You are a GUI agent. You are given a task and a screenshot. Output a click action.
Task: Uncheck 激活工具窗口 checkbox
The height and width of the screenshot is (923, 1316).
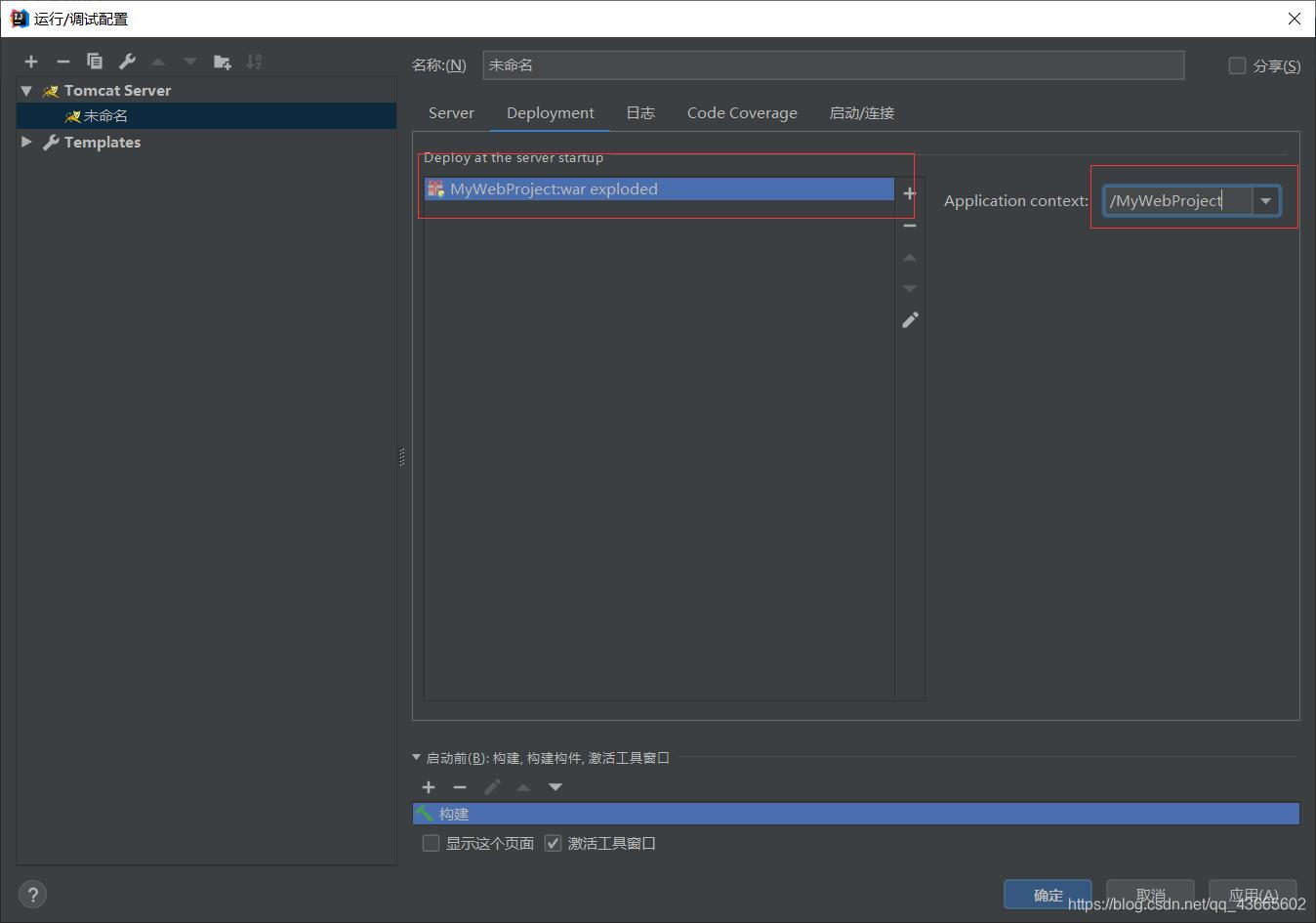tap(554, 843)
